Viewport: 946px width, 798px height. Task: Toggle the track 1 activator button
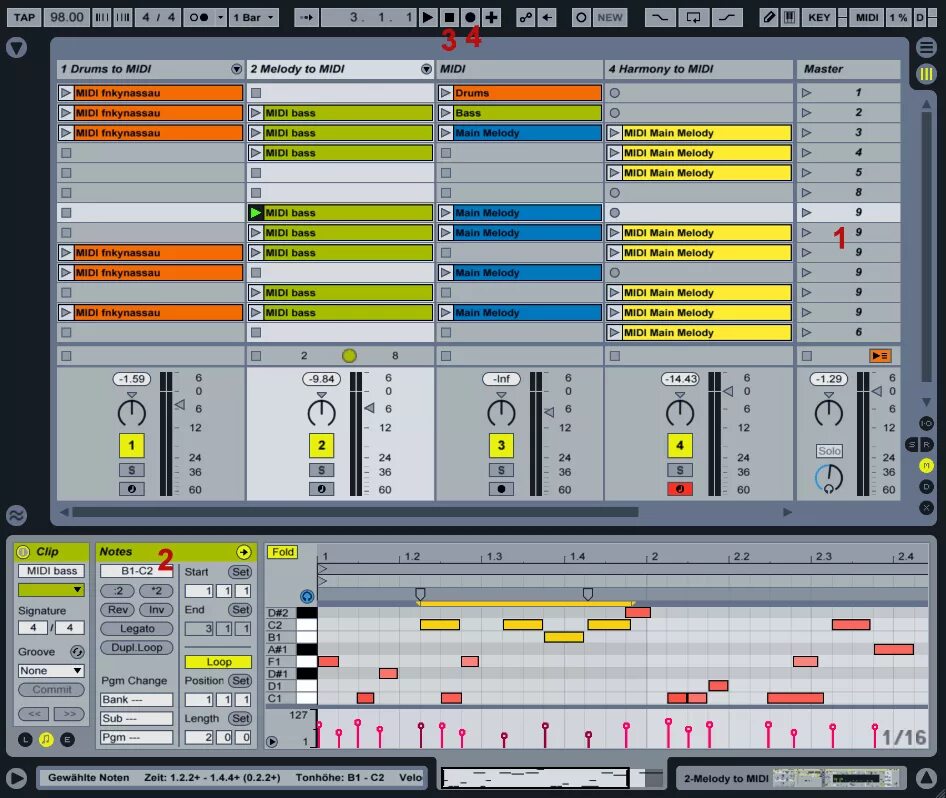point(132,446)
